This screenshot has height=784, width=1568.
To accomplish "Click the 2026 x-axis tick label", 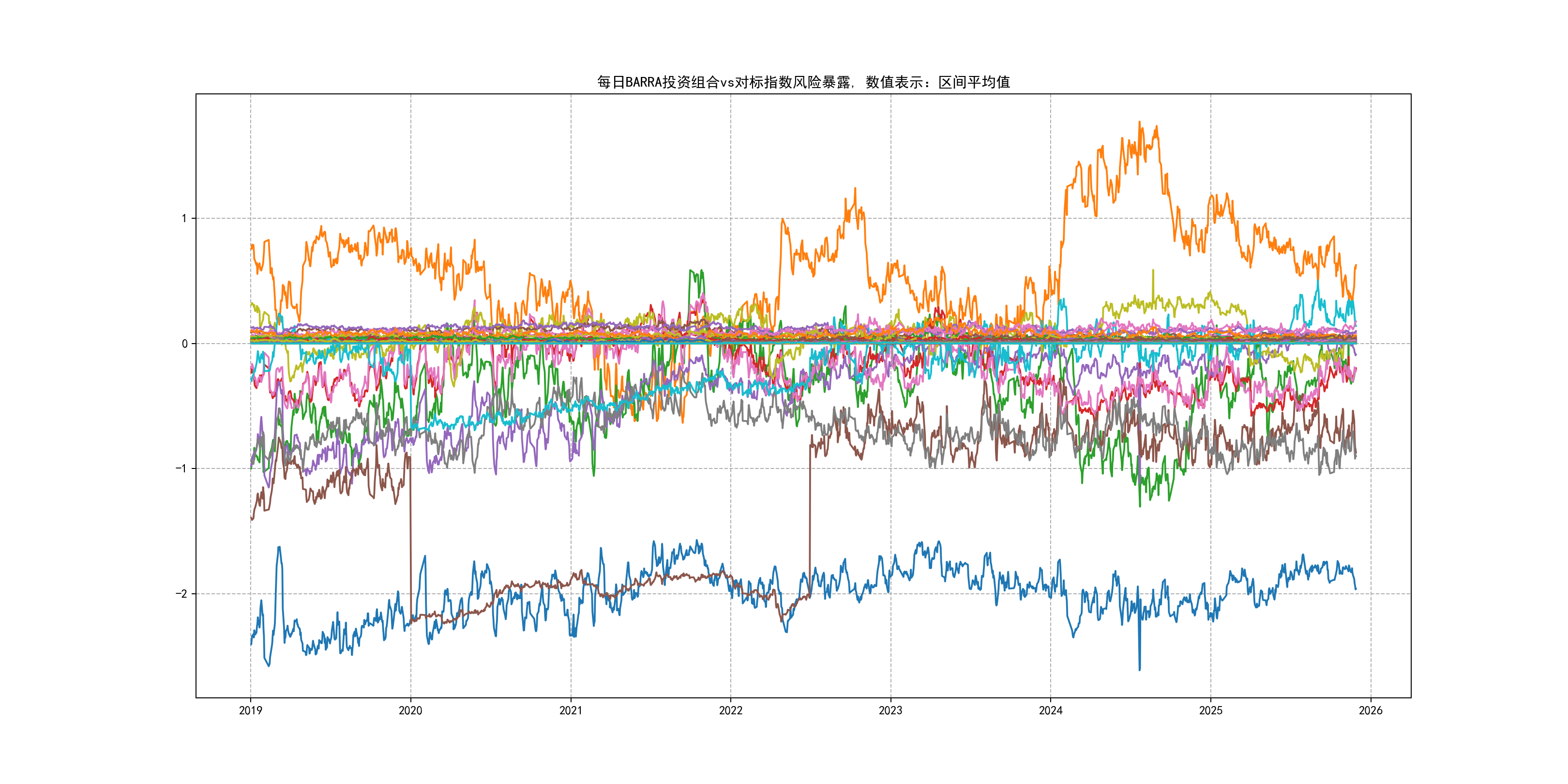I will (x=1371, y=710).
